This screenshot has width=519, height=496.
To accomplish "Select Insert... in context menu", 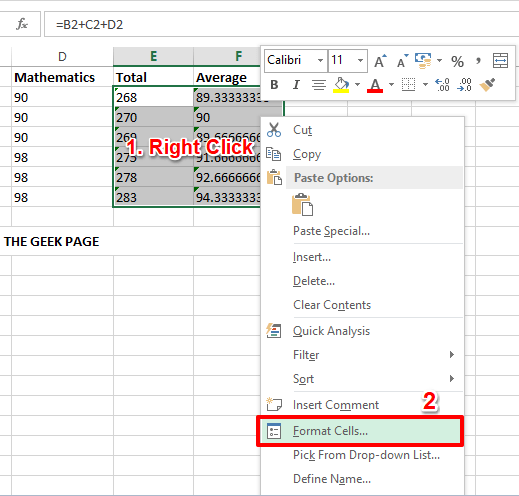I will pos(362,257).
